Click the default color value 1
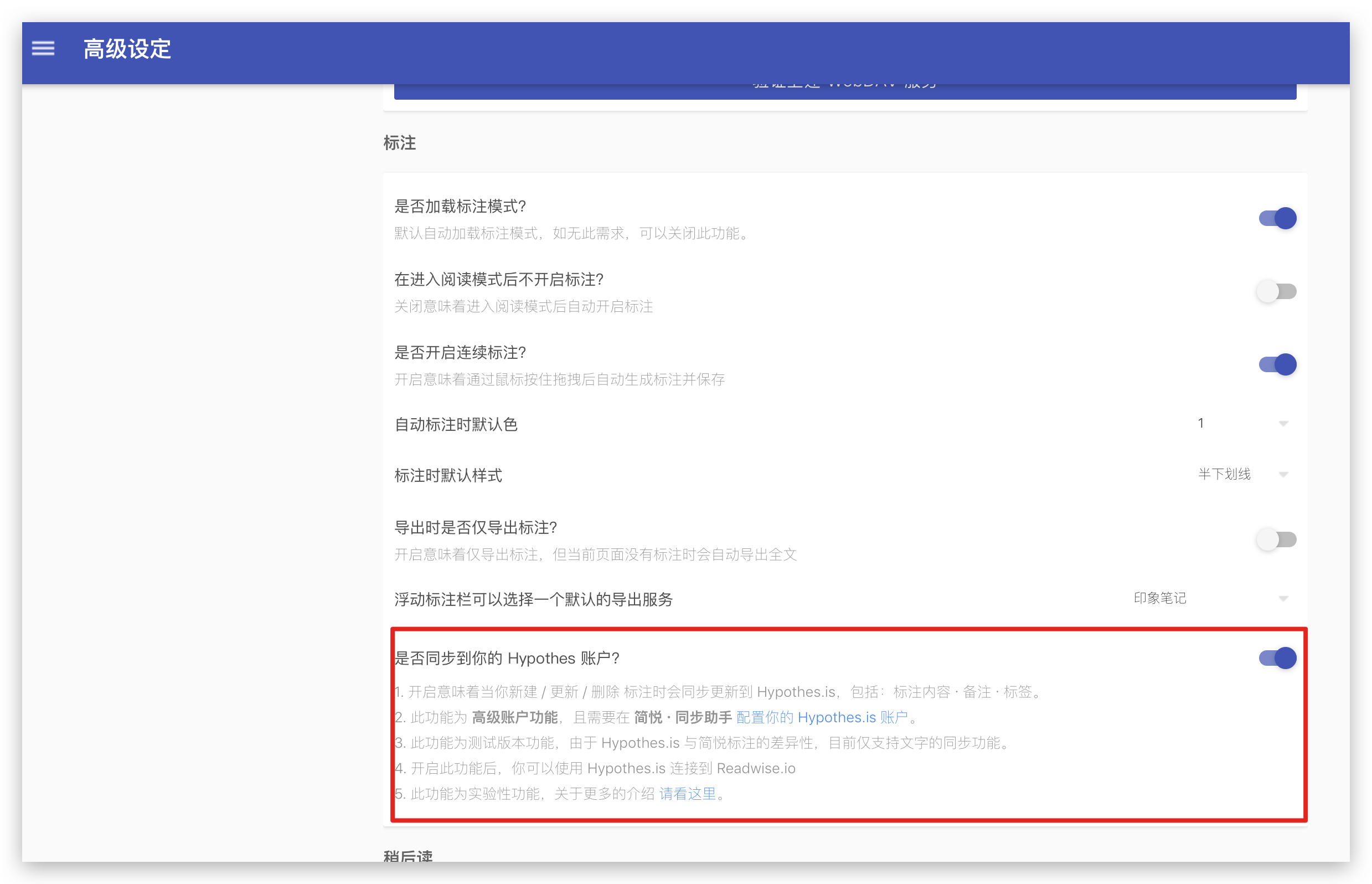Image resolution: width=1372 pixels, height=884 pixels. point(1200,423)
